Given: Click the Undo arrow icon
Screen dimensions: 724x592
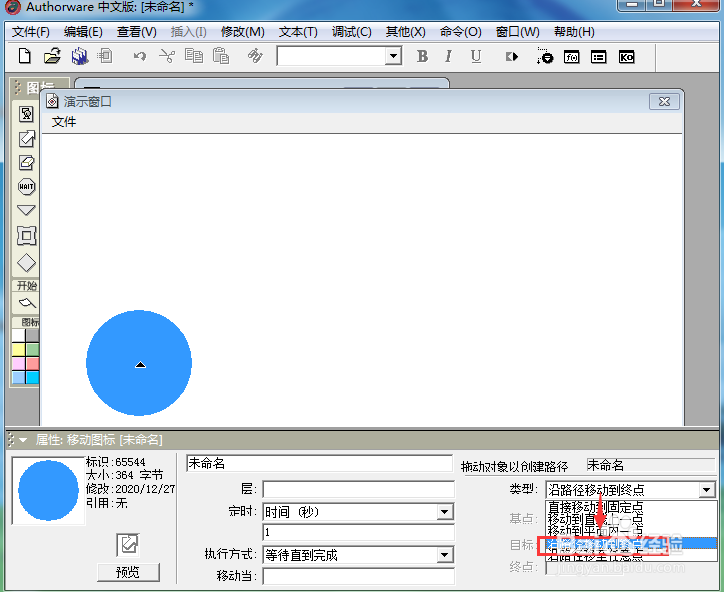Looking at the screenshot, I should tap(140, 56).
